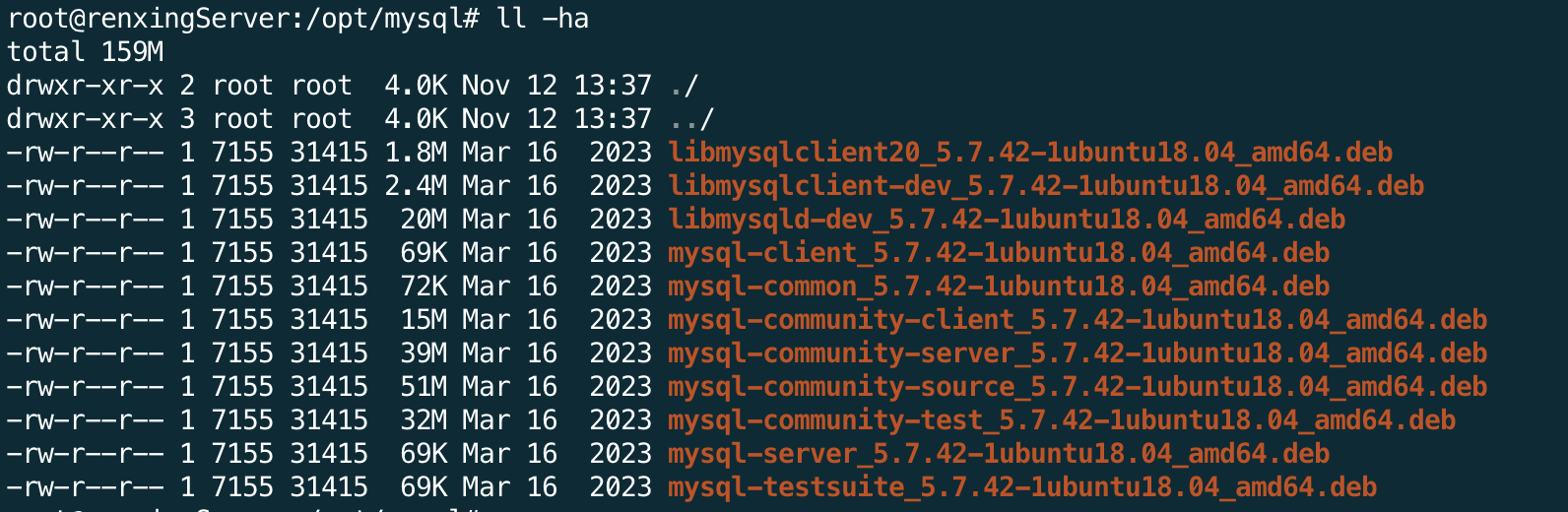1568x512 pixels.
Task: Click permissions 'drwxr-xr-x' of './' row
Action: click(86, 86)
